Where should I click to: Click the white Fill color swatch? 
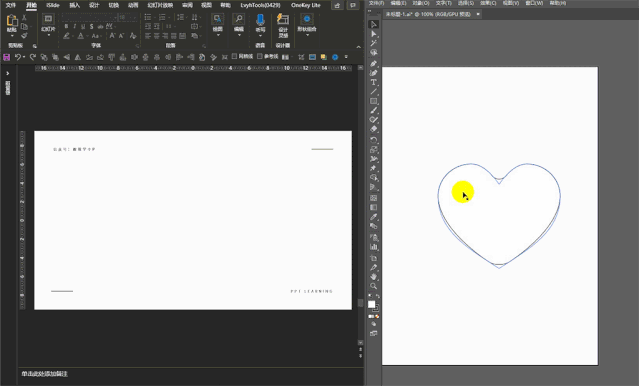[x=371, y=304]
